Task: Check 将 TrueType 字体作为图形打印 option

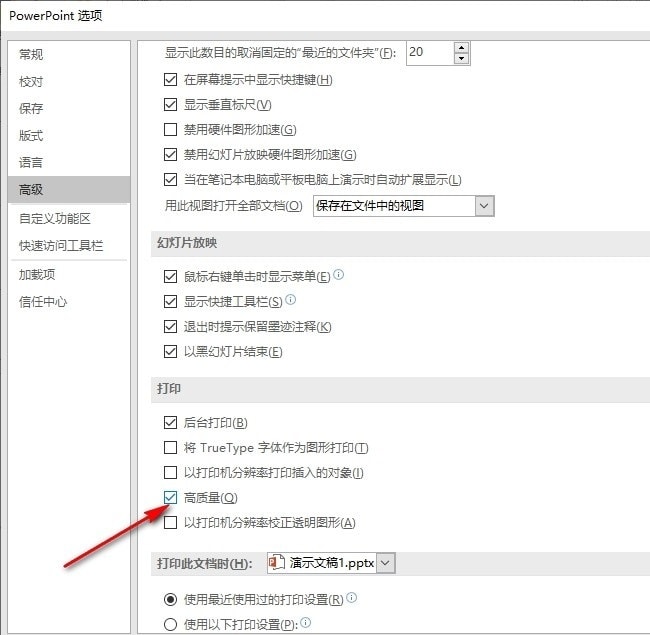Action: pyautogui.click(x=170, y=448)
